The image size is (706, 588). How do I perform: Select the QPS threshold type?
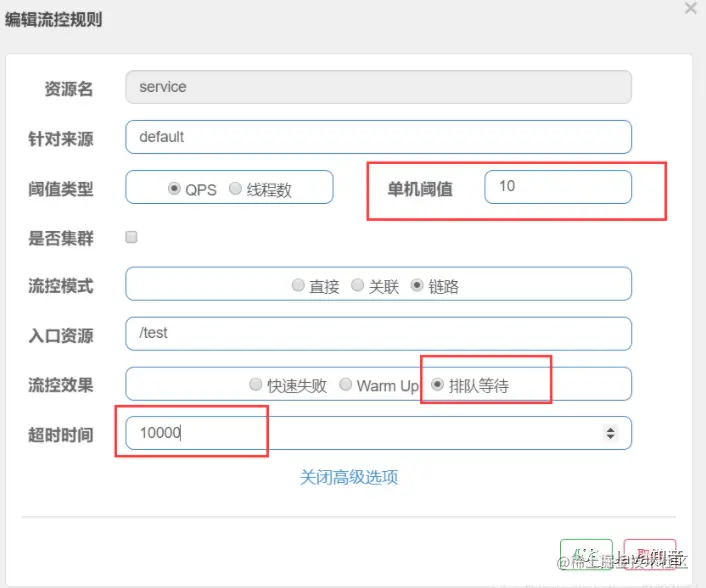pos(174,188)
